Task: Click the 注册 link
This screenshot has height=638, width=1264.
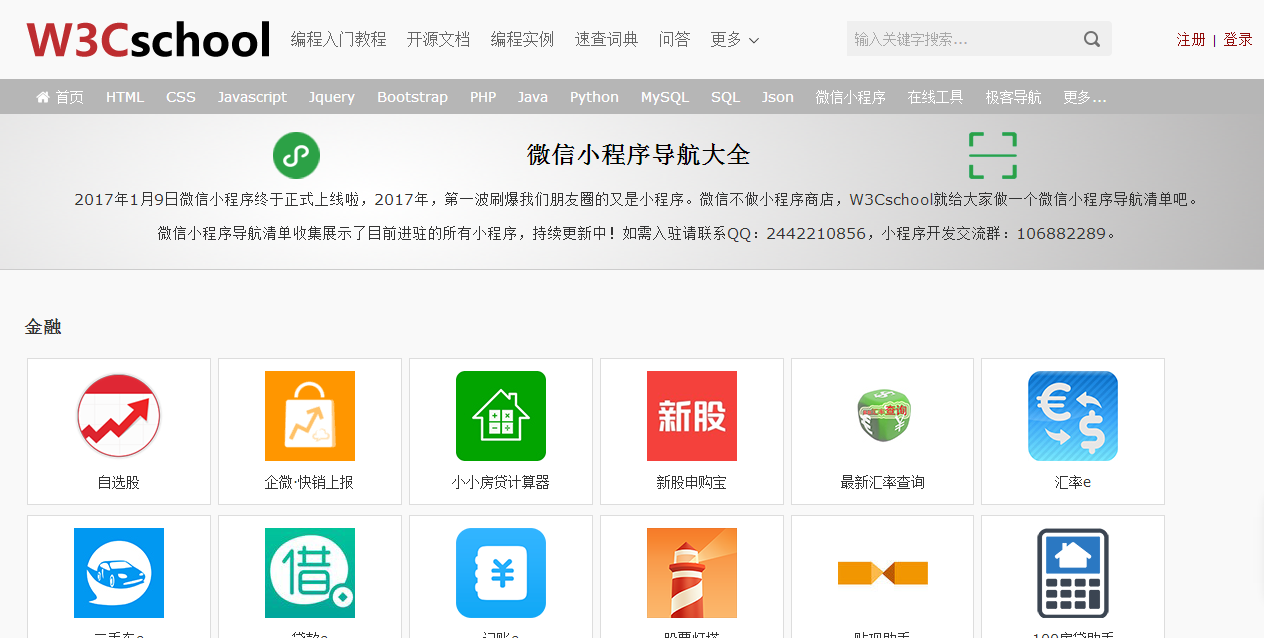Action: [1191, 39]
